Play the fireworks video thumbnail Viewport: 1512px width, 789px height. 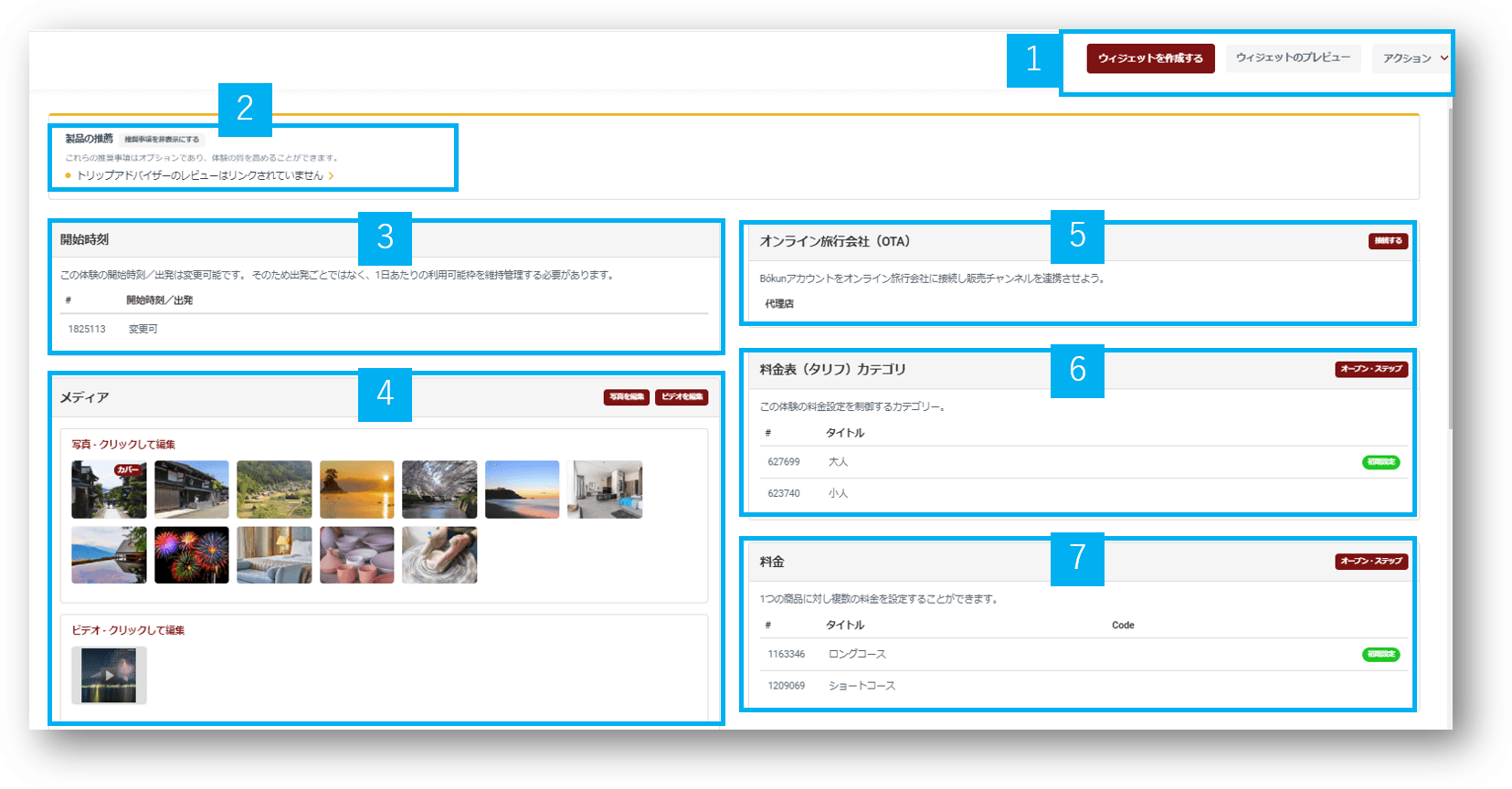(x=109, y=675)
